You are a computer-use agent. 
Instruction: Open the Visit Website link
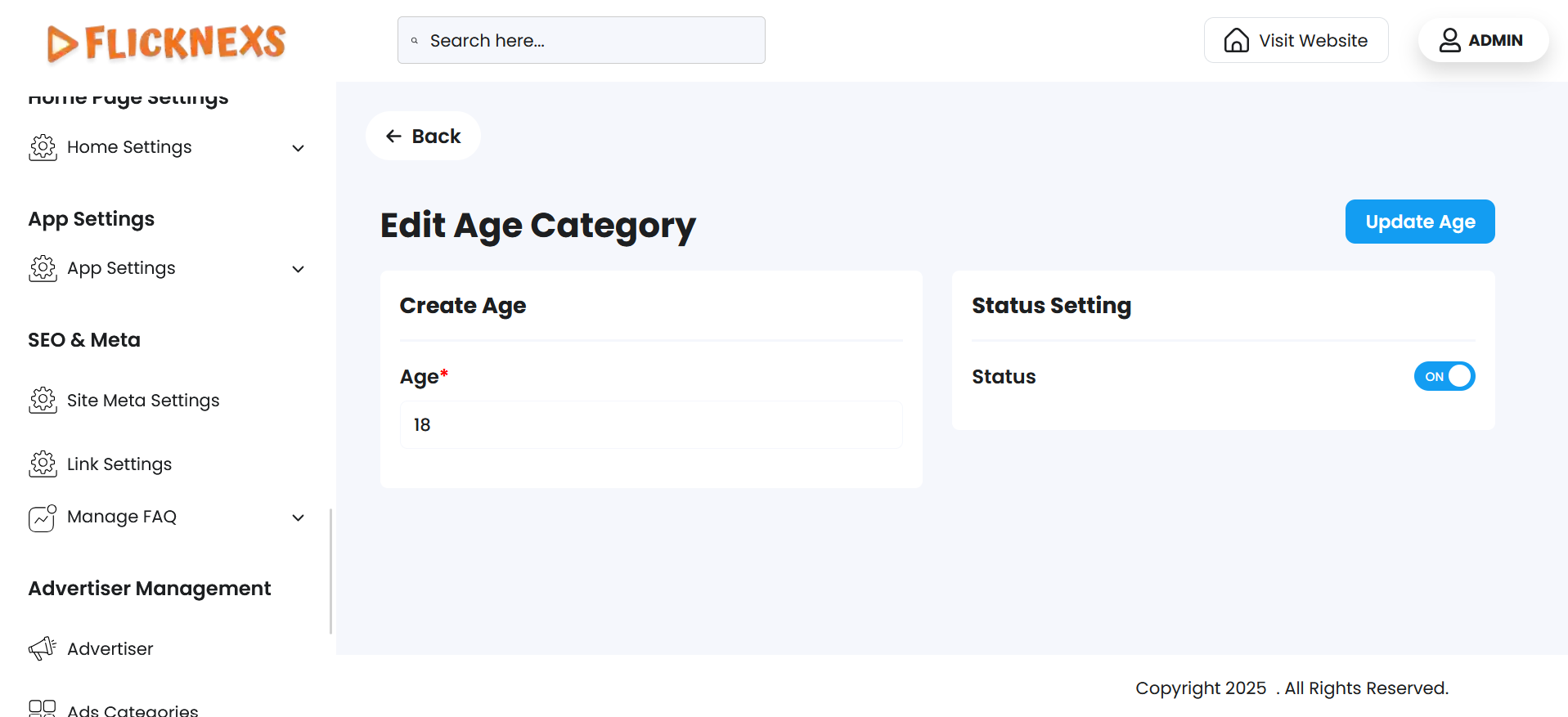click(1296, 41)
